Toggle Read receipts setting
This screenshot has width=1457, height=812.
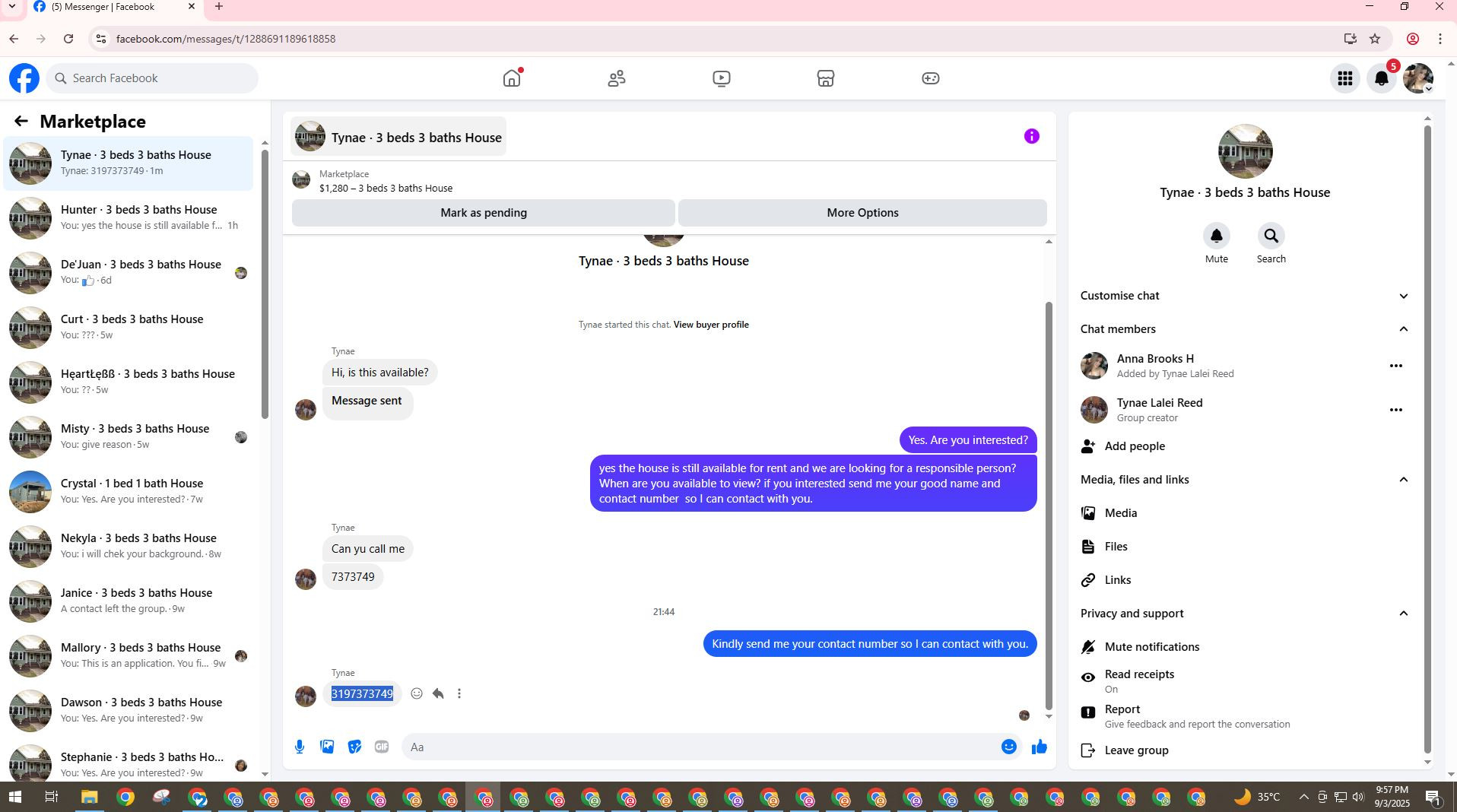pyautogui.click(x=1245, y=682)
